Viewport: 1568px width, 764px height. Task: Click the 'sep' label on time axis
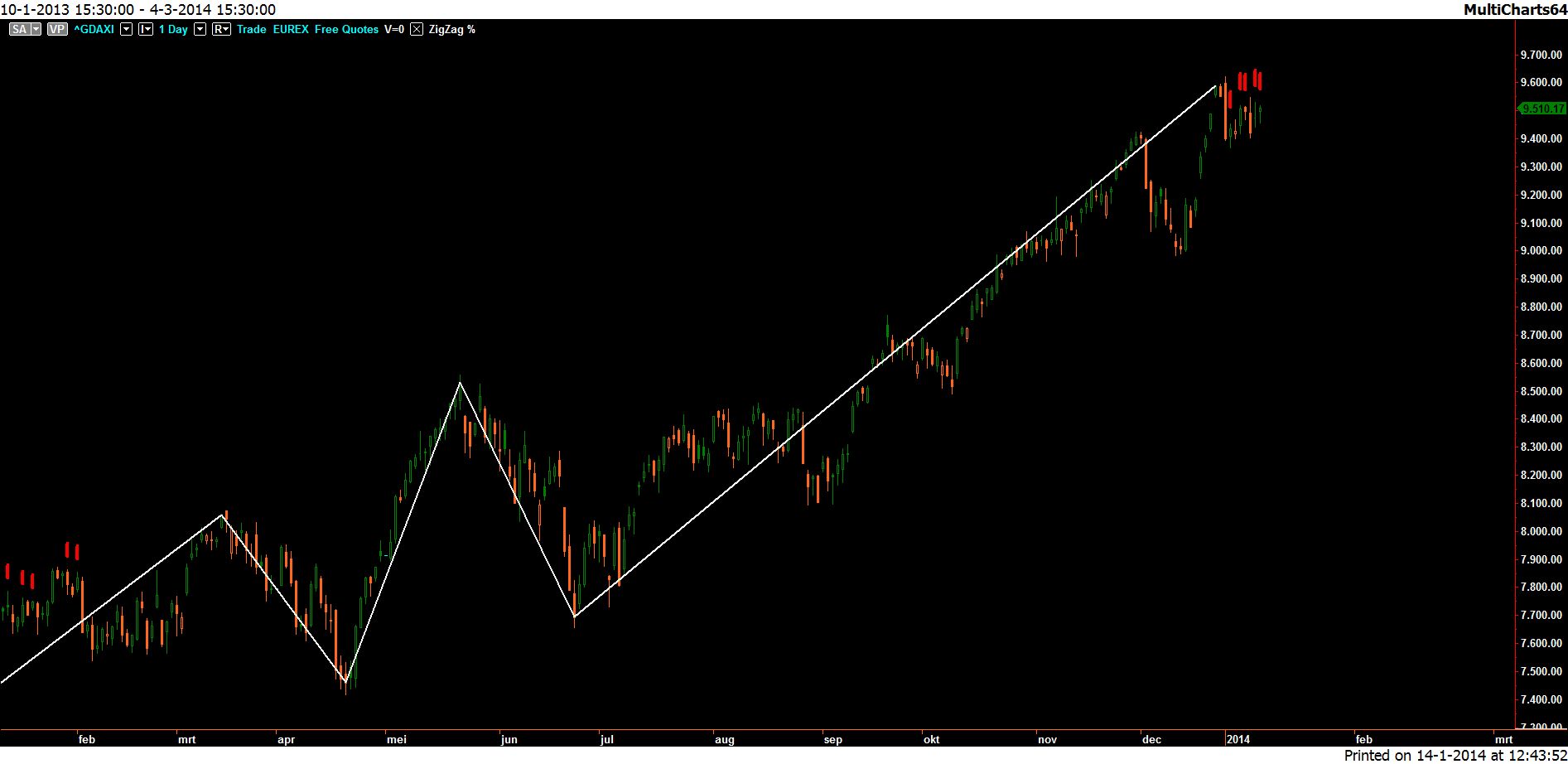click(832, 740)
